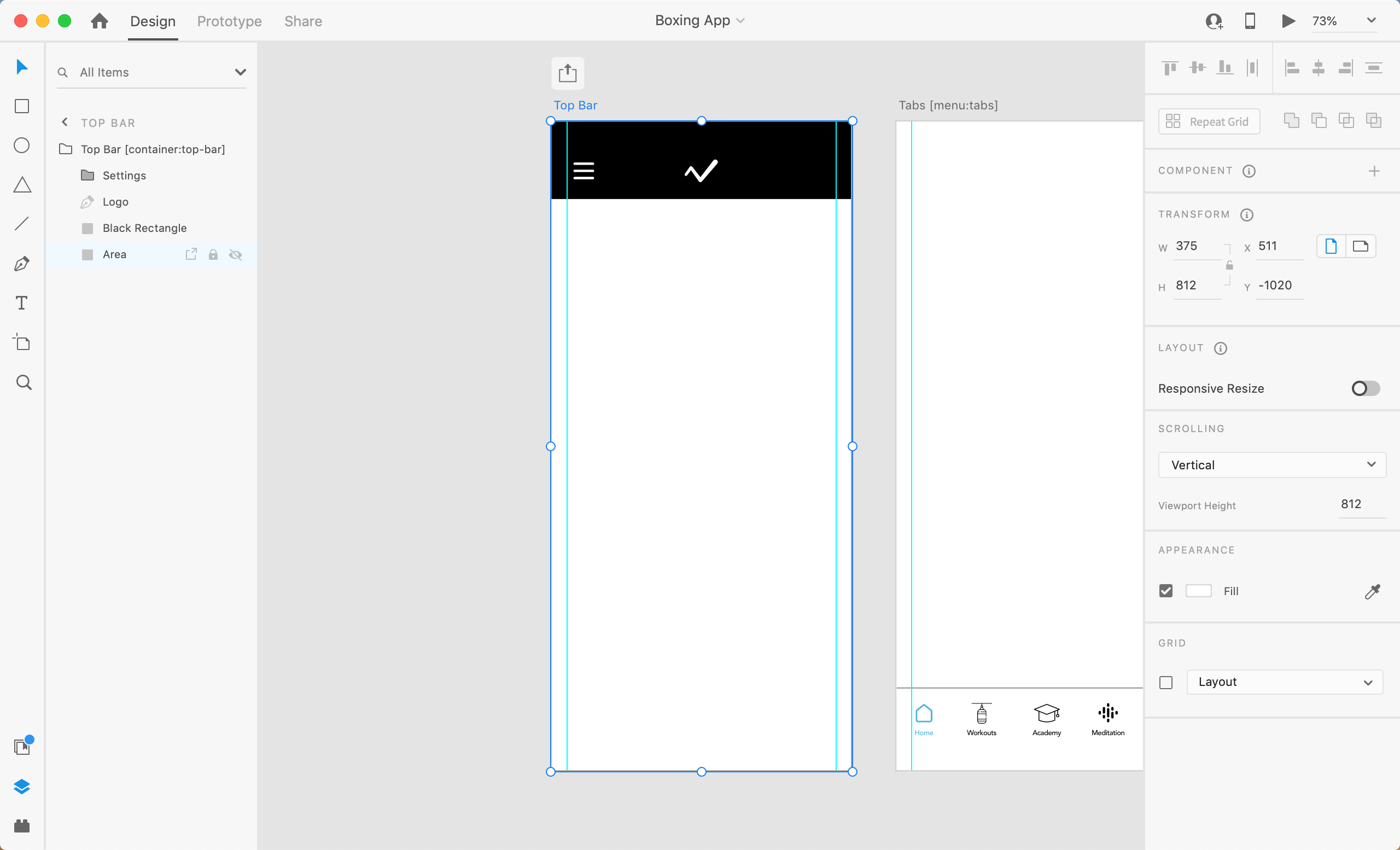Open the Scrolling Vertical dropdown

(x=1272, y=465)
